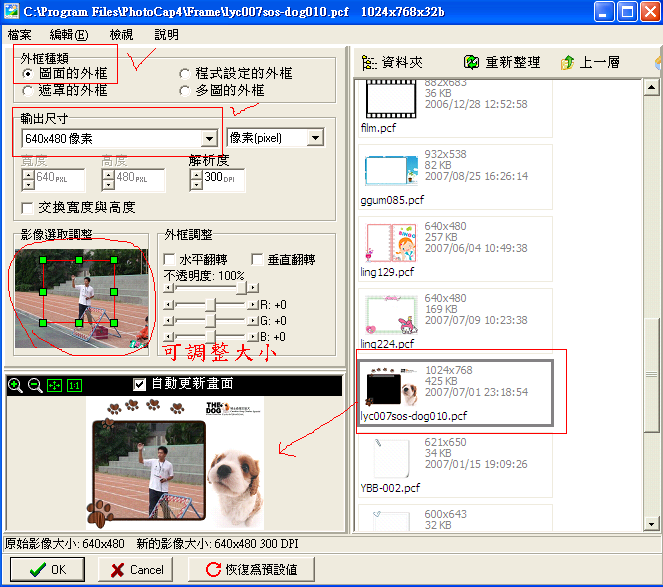
Task: Click the OK button
Action: [x=46, y=569]
